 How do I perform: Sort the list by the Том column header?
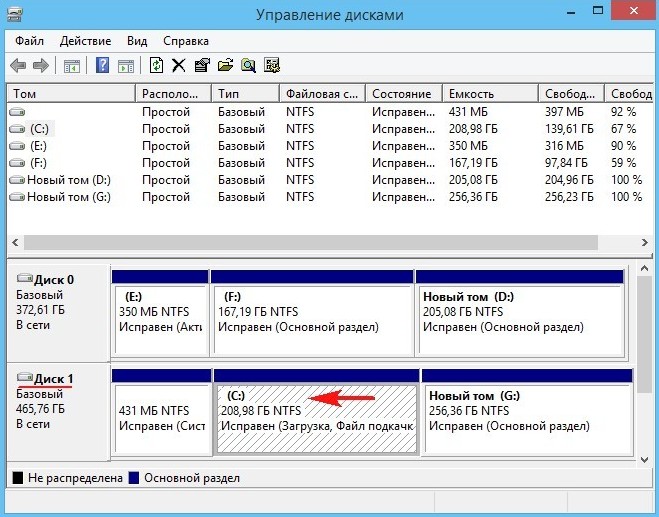pyautogui.click(x=70, y=93)
